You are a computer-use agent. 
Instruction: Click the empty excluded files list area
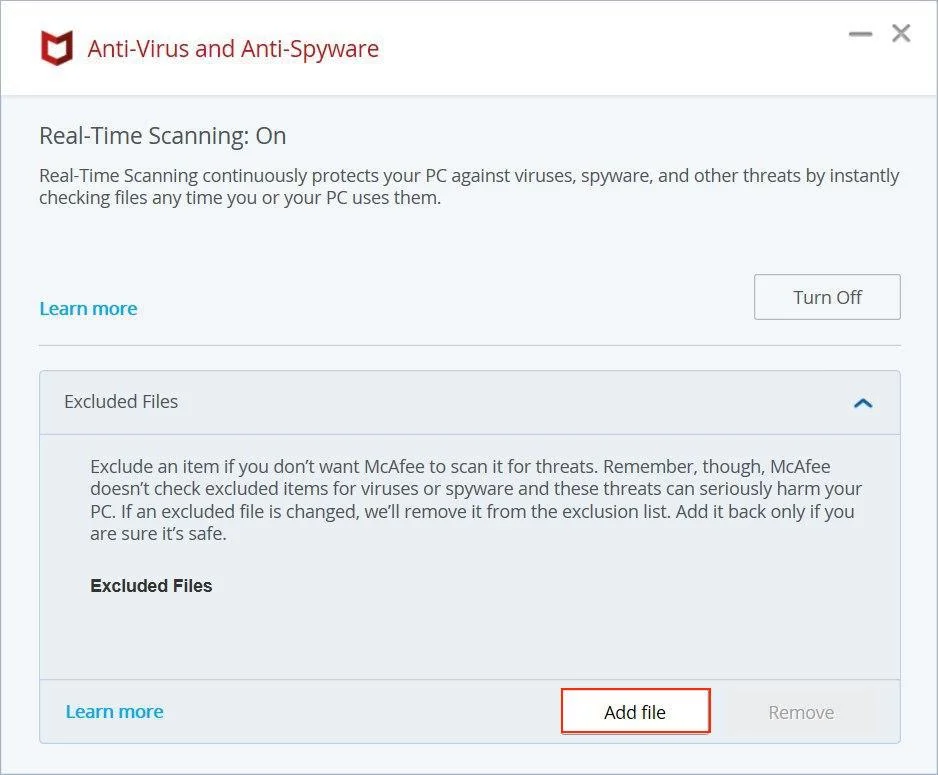(x=470, y=635)
